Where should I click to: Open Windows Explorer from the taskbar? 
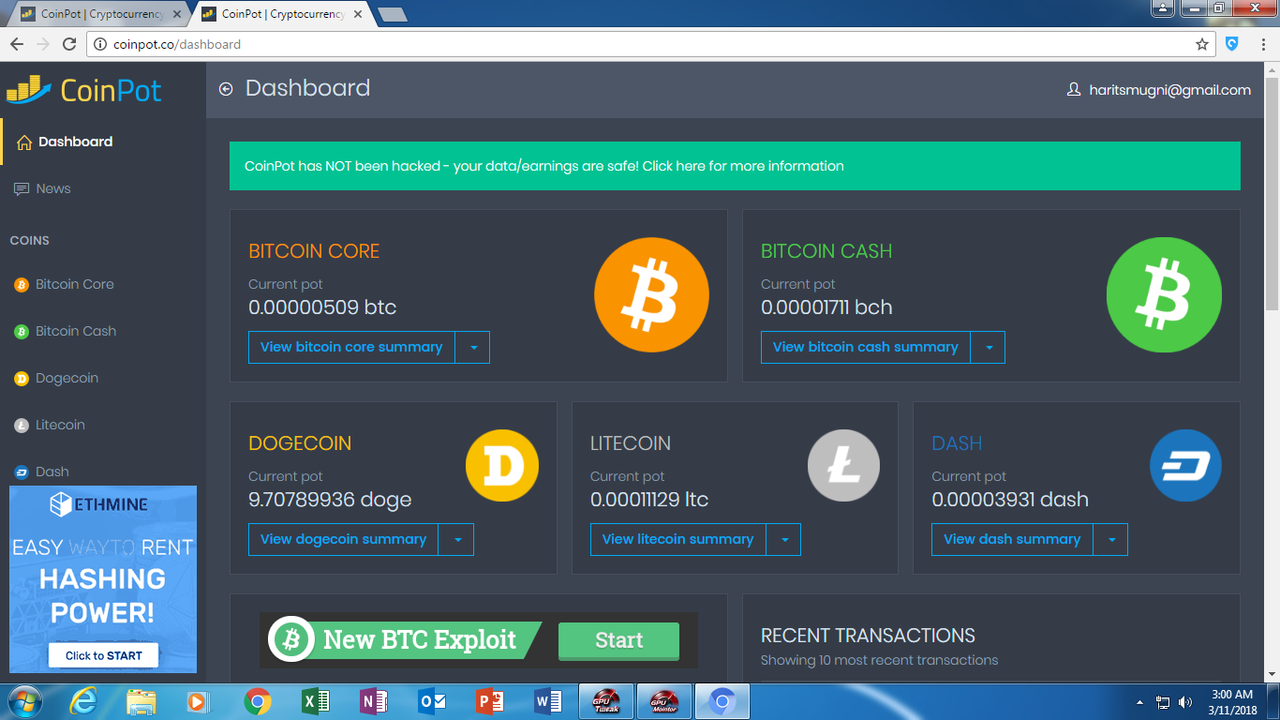click(141, 701)
